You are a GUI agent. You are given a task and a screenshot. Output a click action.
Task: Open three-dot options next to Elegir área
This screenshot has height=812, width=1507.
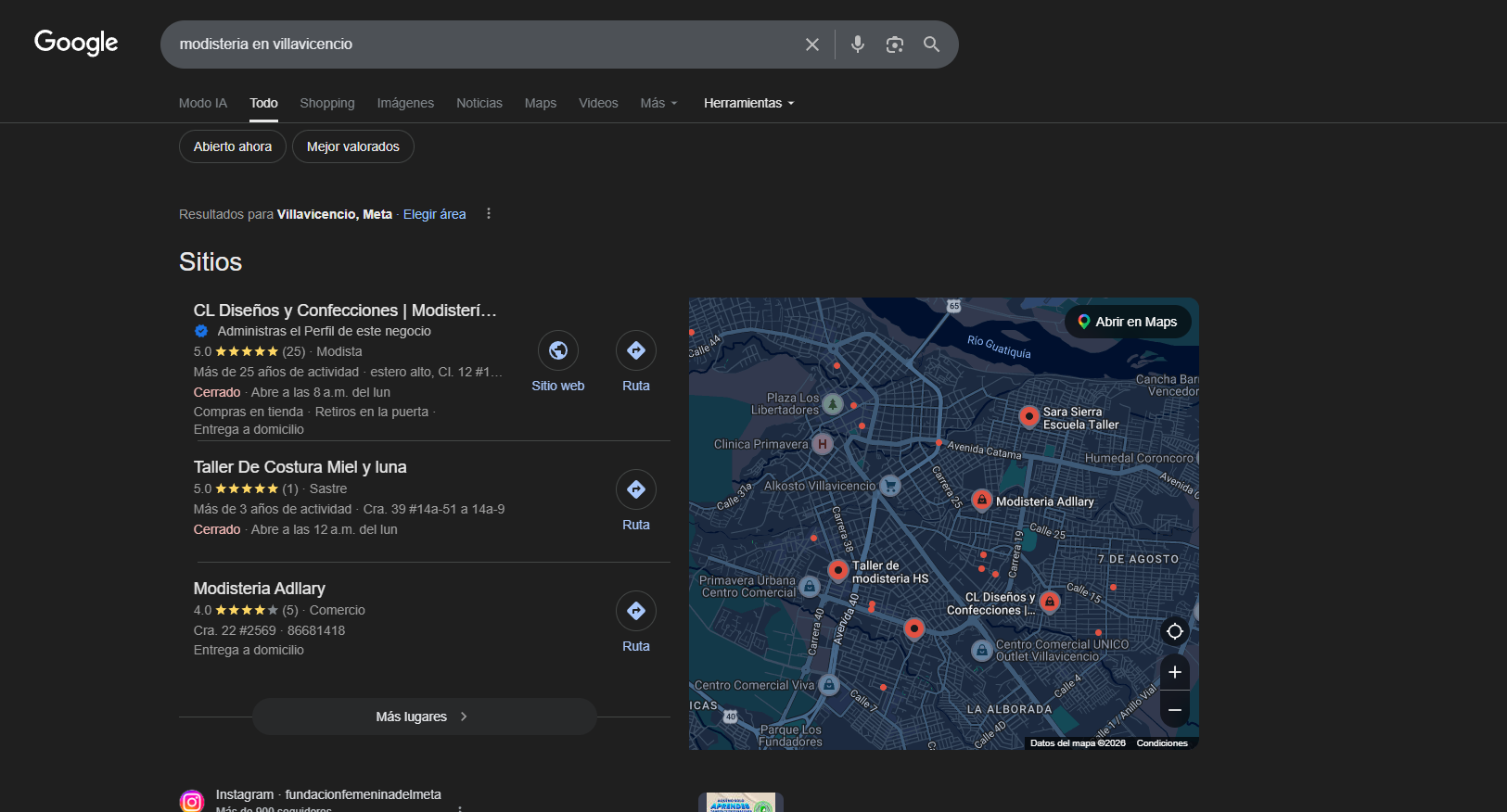[x=489, y=214]
